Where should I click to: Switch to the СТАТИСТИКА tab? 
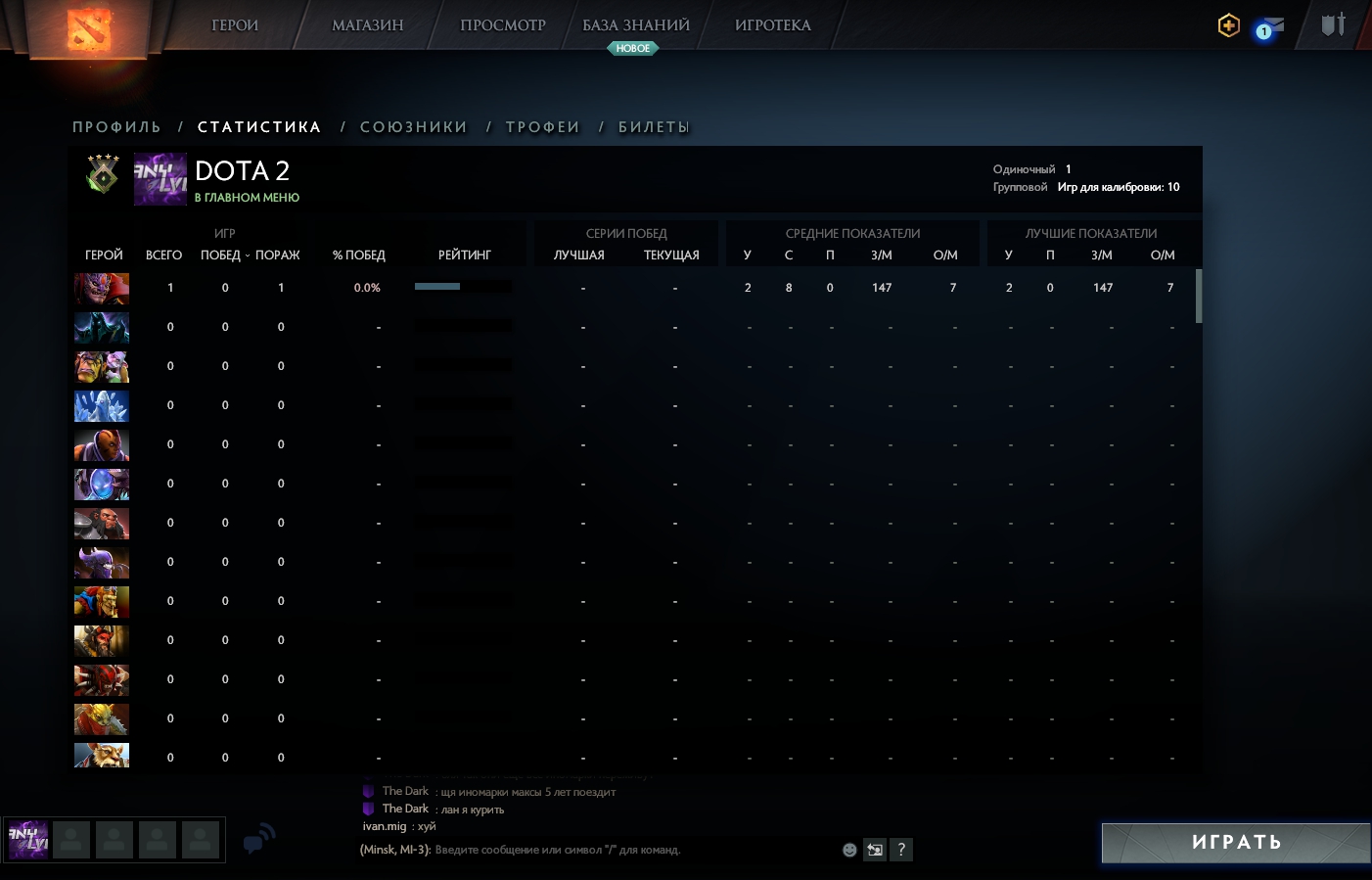[259, 127]
